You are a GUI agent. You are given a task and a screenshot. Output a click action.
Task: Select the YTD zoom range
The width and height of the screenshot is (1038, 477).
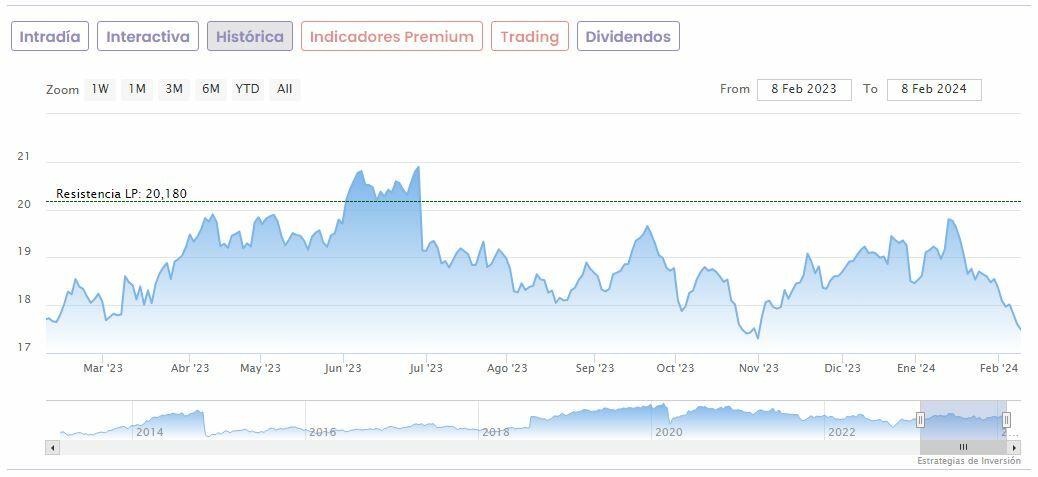click(247, 89)
